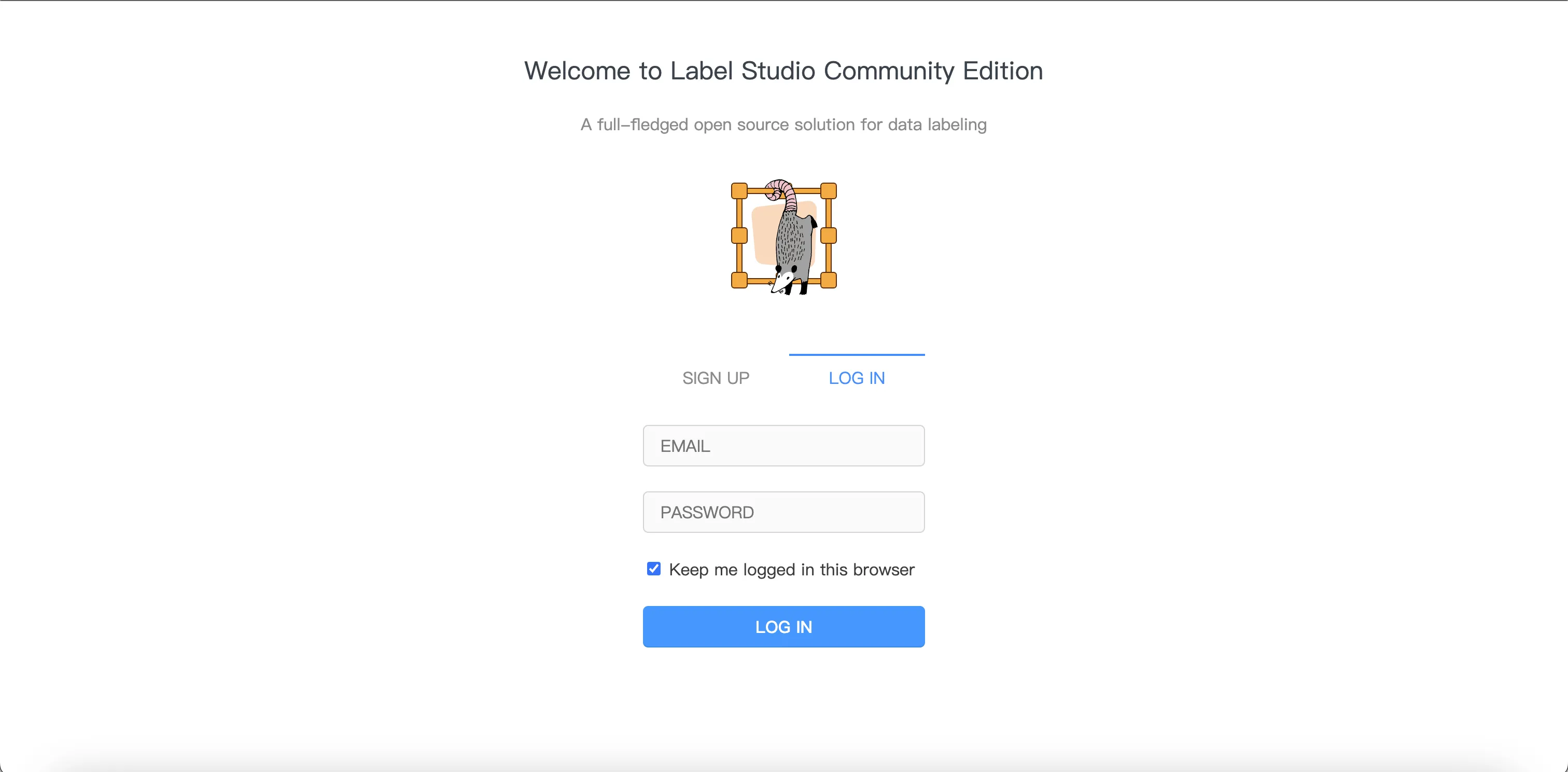Switch to the SIGN UP tab
The image size is (1568, 772).
(716, 378)
